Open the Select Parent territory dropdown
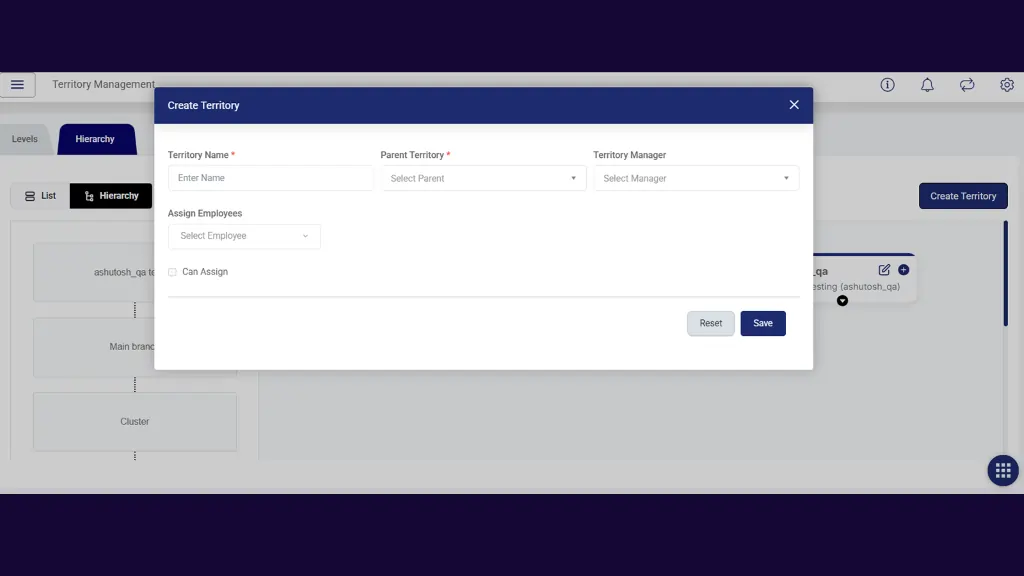 click(x=483, y=177)
